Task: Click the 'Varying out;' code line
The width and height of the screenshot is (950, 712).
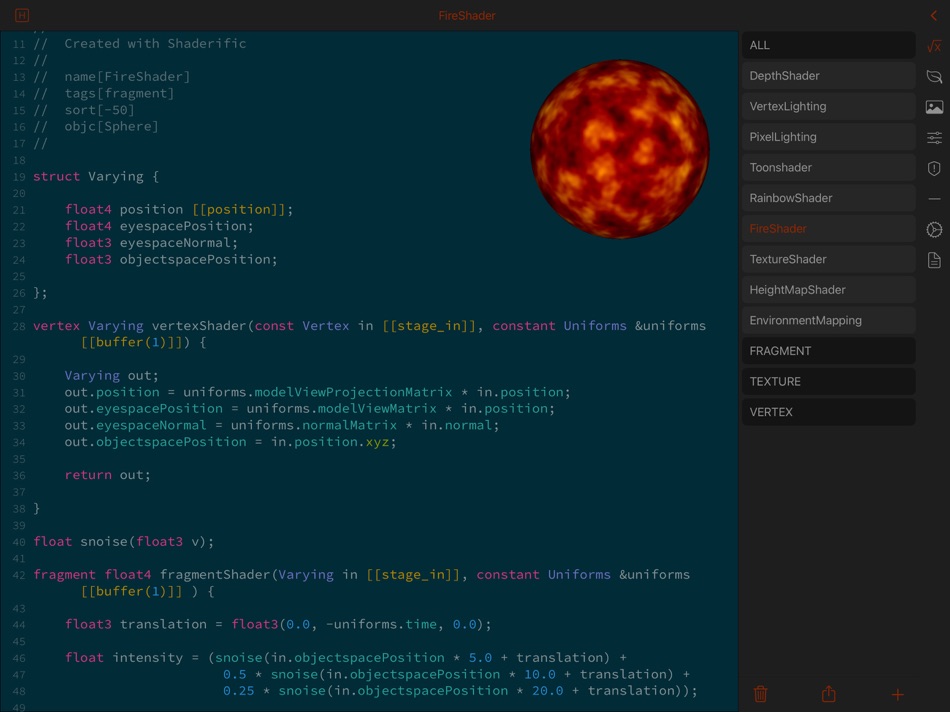Action: click(111, 376)
